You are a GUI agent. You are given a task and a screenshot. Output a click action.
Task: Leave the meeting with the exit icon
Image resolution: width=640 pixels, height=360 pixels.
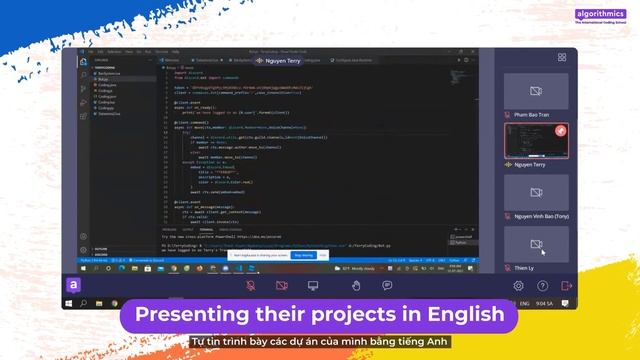(x=567, y=286)
